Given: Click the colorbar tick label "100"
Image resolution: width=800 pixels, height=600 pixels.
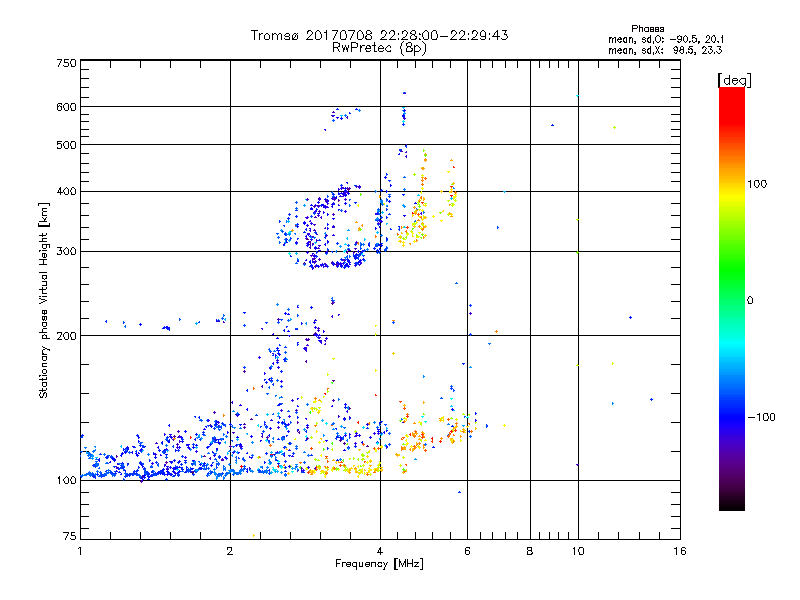Looking at the screenshot, I should point(757,184).
